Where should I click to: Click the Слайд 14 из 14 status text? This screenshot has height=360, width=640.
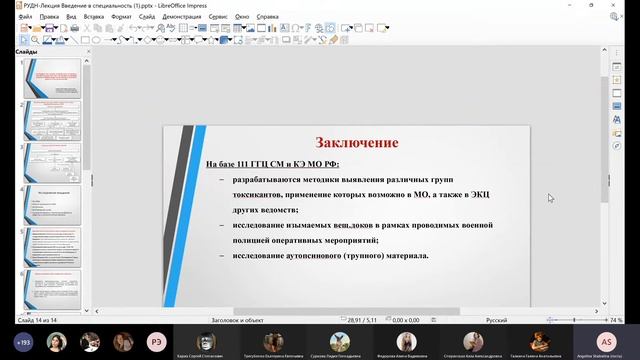click(37, 320)
